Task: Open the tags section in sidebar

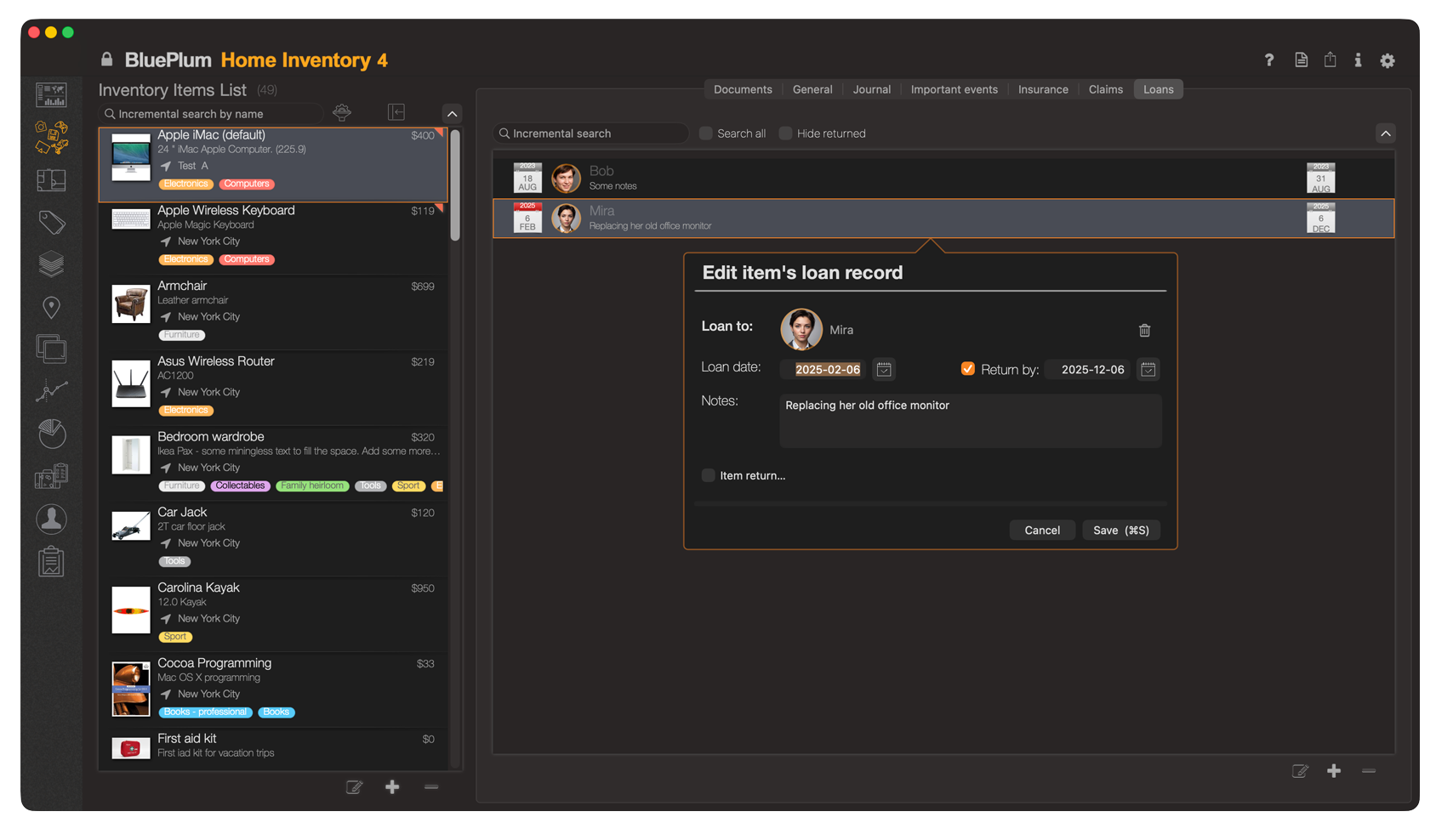Action: click(x=51, y=223)
